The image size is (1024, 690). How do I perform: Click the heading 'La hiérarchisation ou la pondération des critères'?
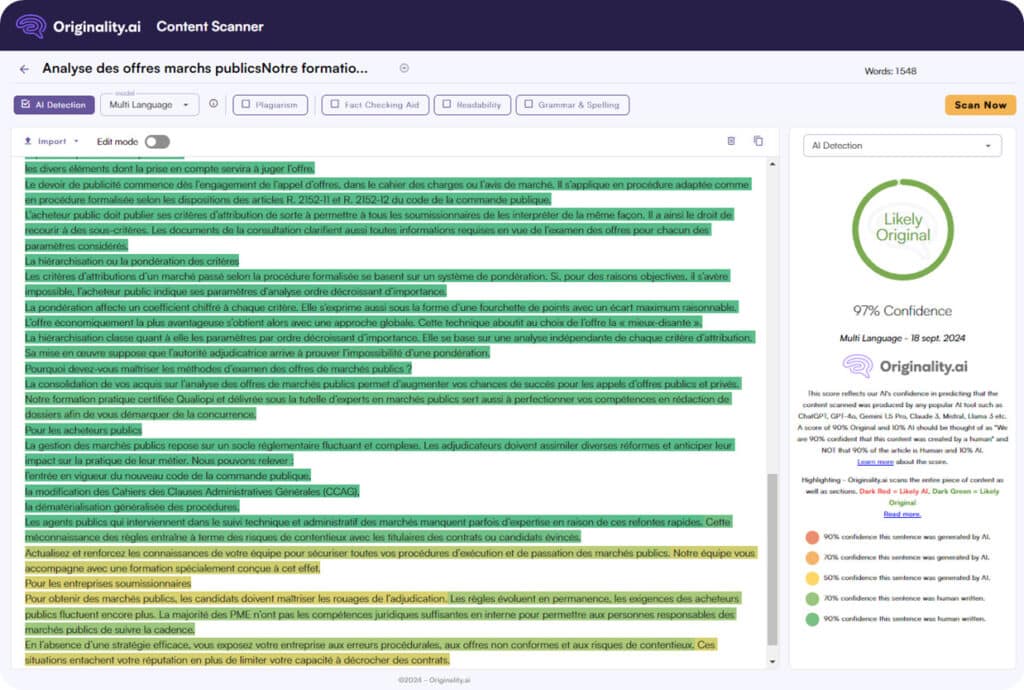(x=132, y=261)
